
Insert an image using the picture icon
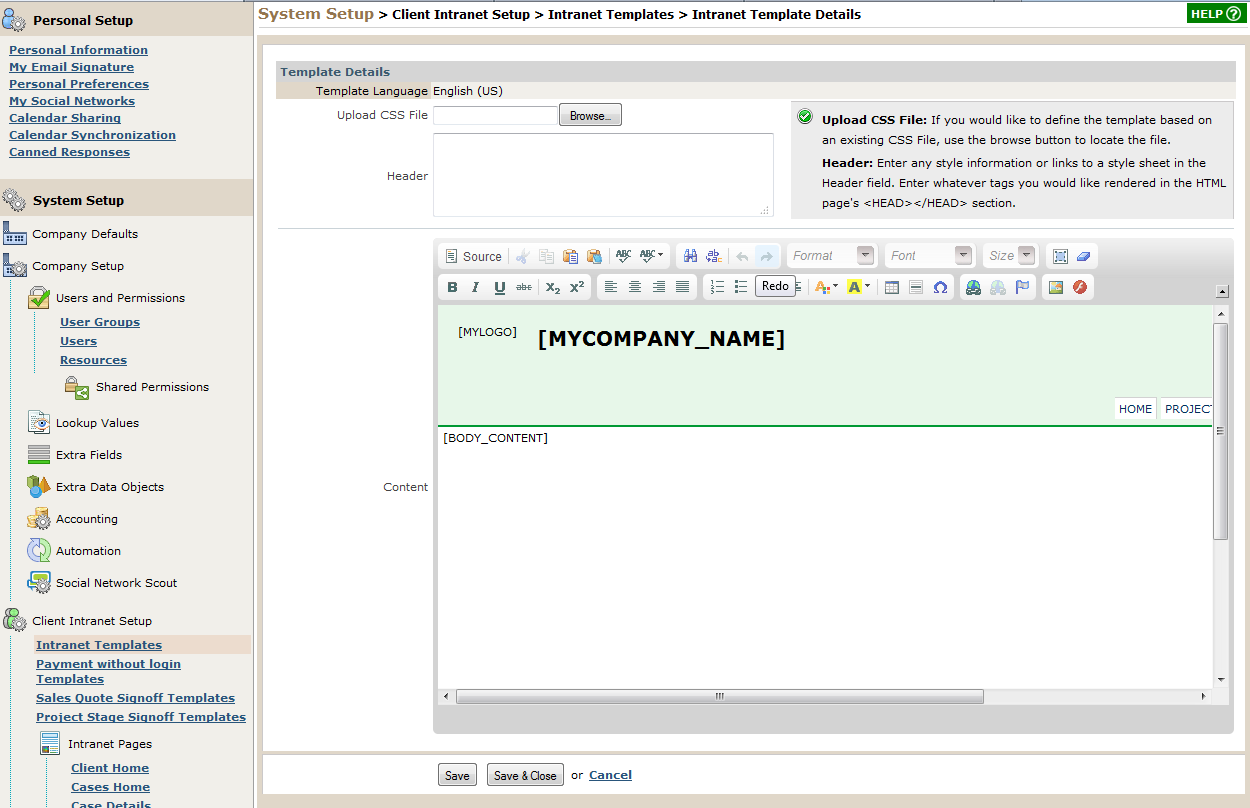tap(1056, 287)
